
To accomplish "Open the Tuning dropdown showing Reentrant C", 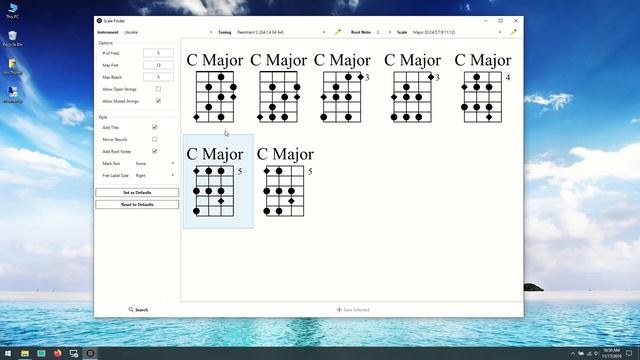I will pyautogui.click(x=281, y=32).
